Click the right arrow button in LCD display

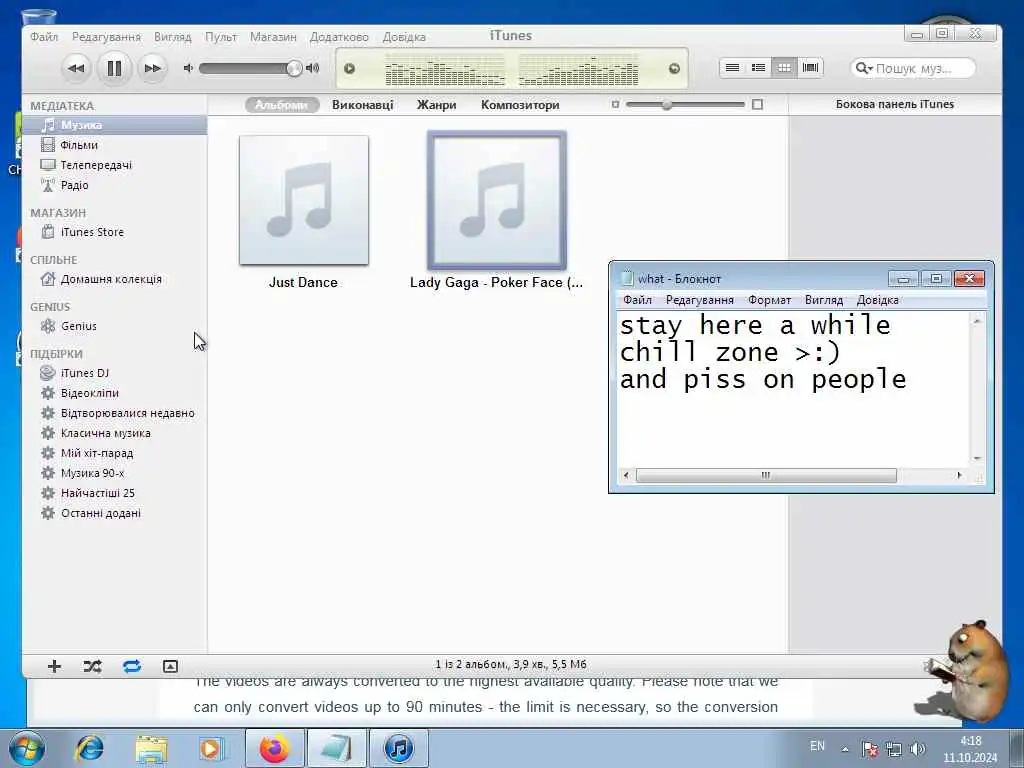point(675,69)
